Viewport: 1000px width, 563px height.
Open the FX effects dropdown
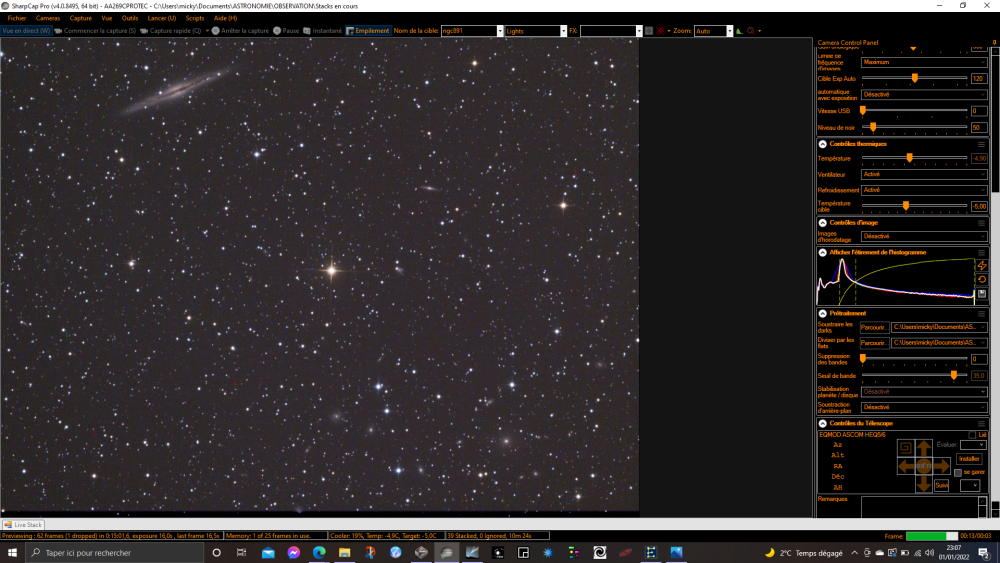(611, 31)
